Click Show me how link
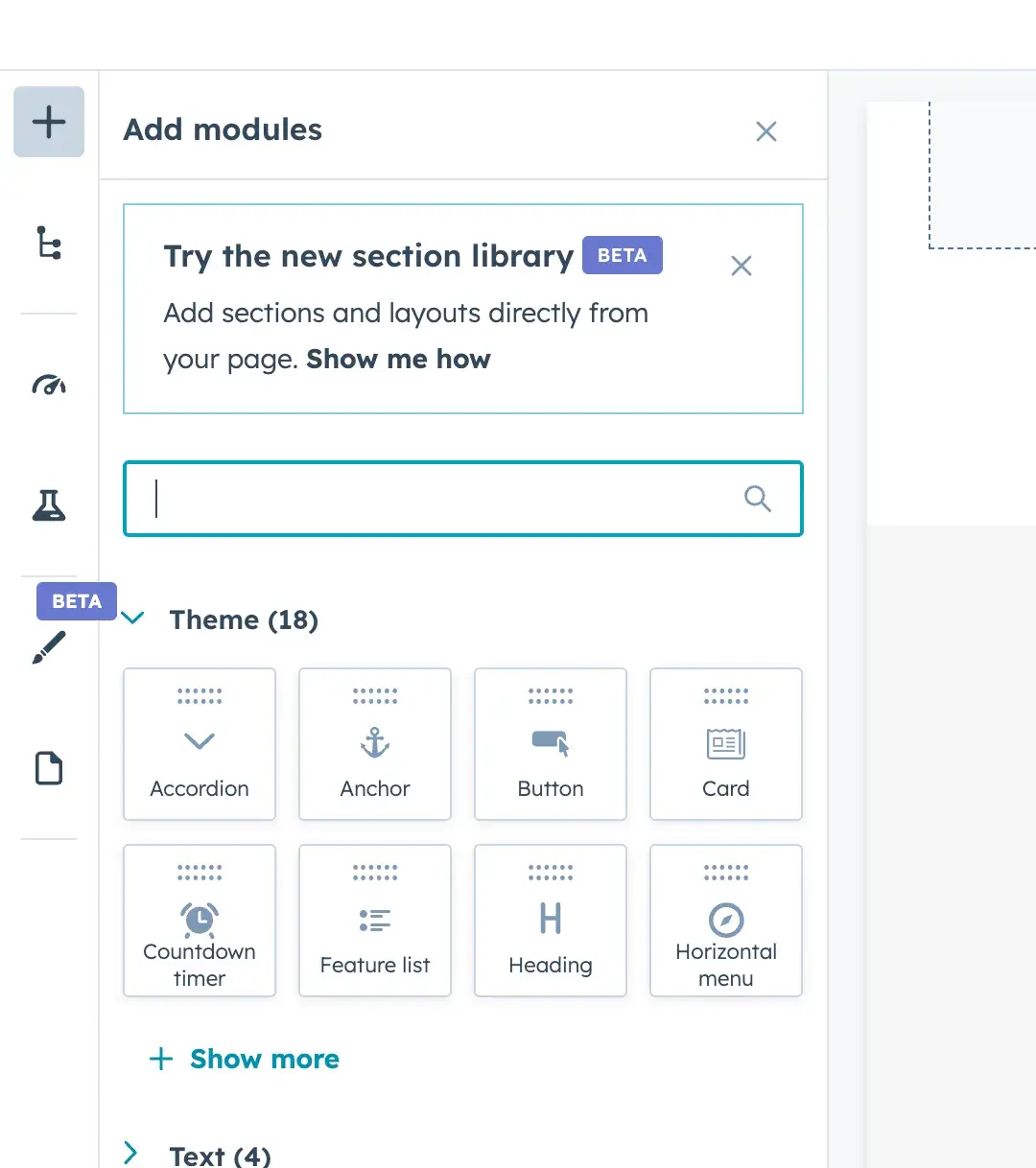Image resolution: width=1036 pixels, height=1168 pixels. [x=398, y=359]
